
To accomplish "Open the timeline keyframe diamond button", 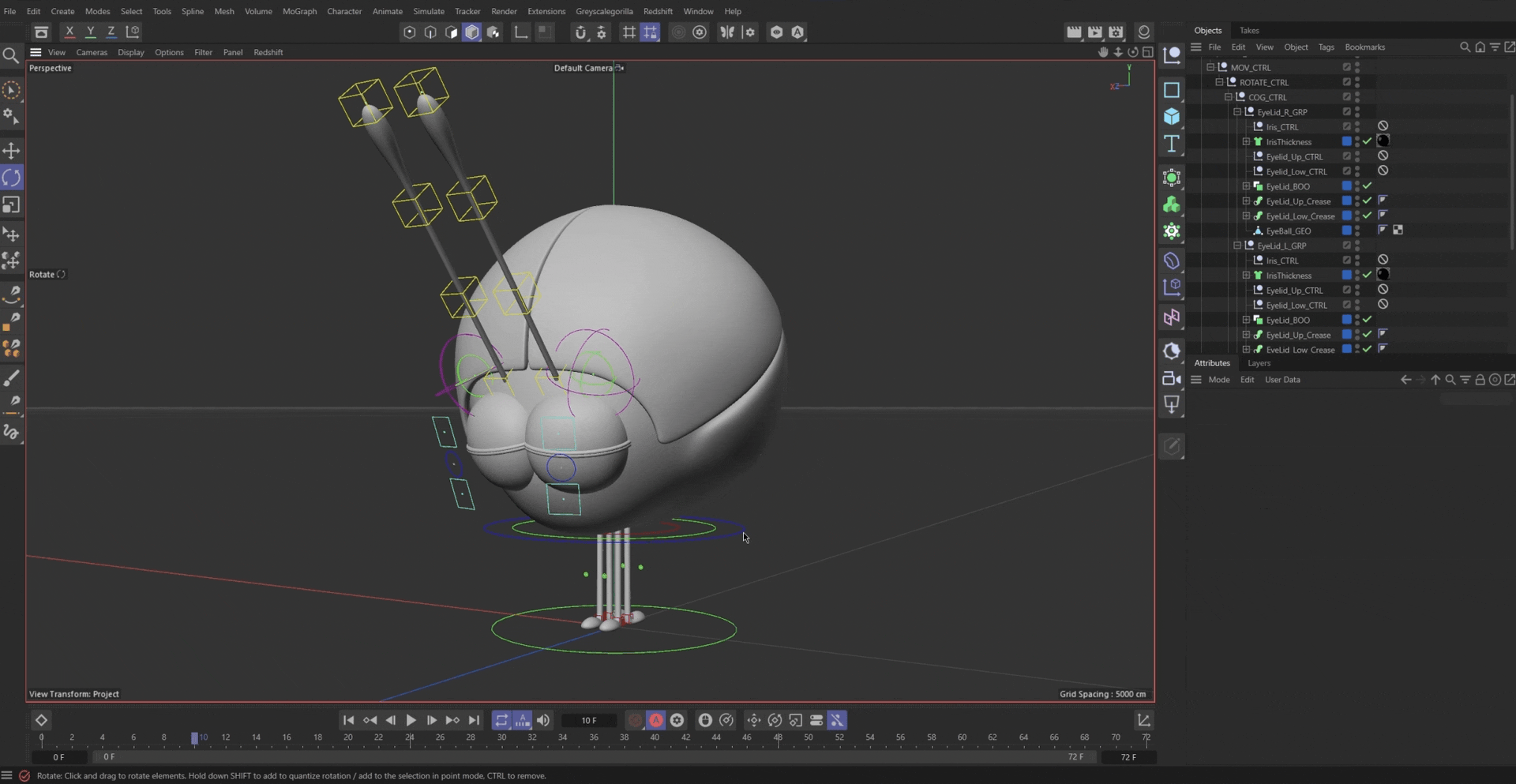I will [x=41, y=720].
